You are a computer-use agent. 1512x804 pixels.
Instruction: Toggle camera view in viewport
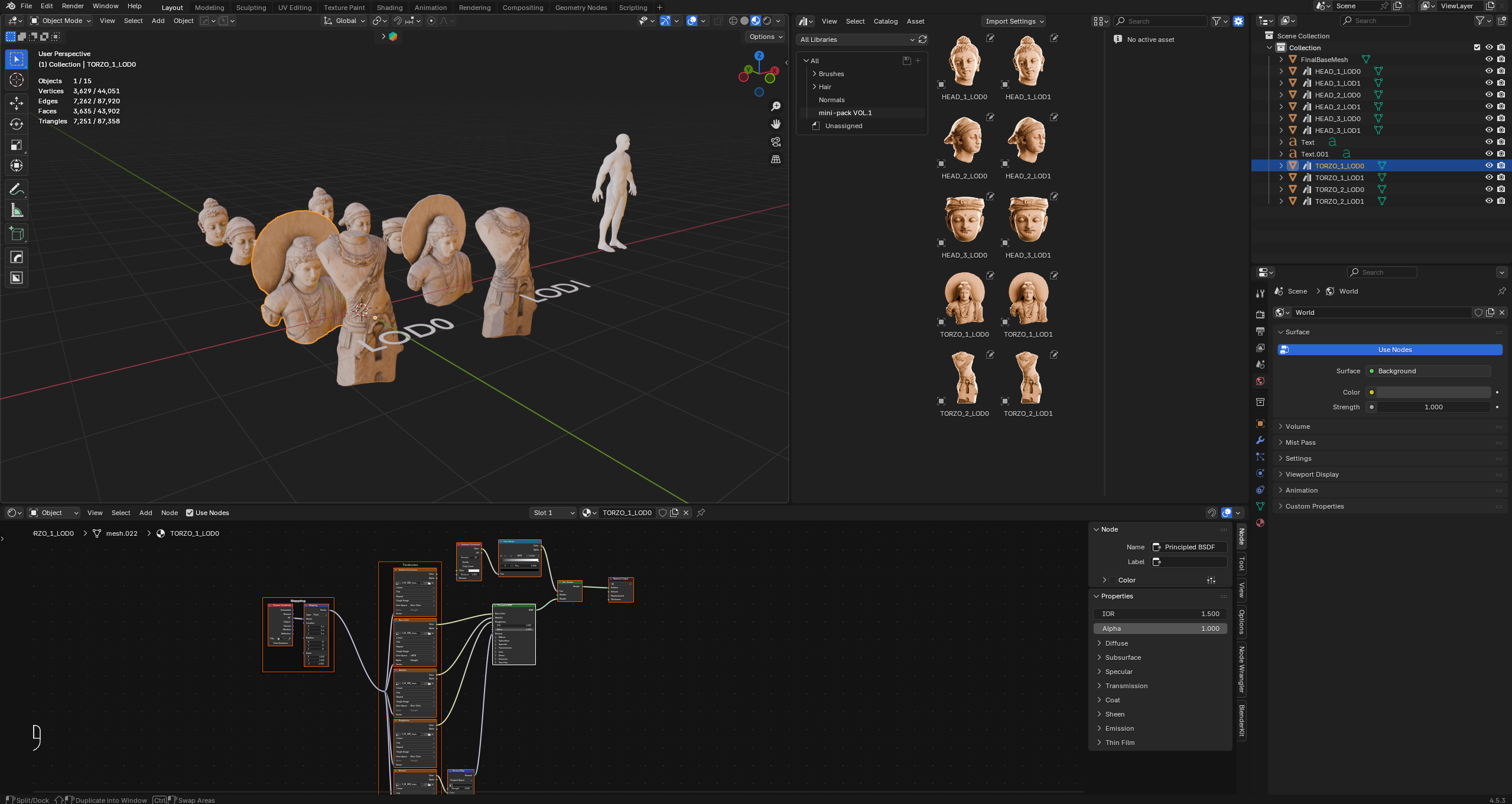pyautogui.click(x=776, y=142)
